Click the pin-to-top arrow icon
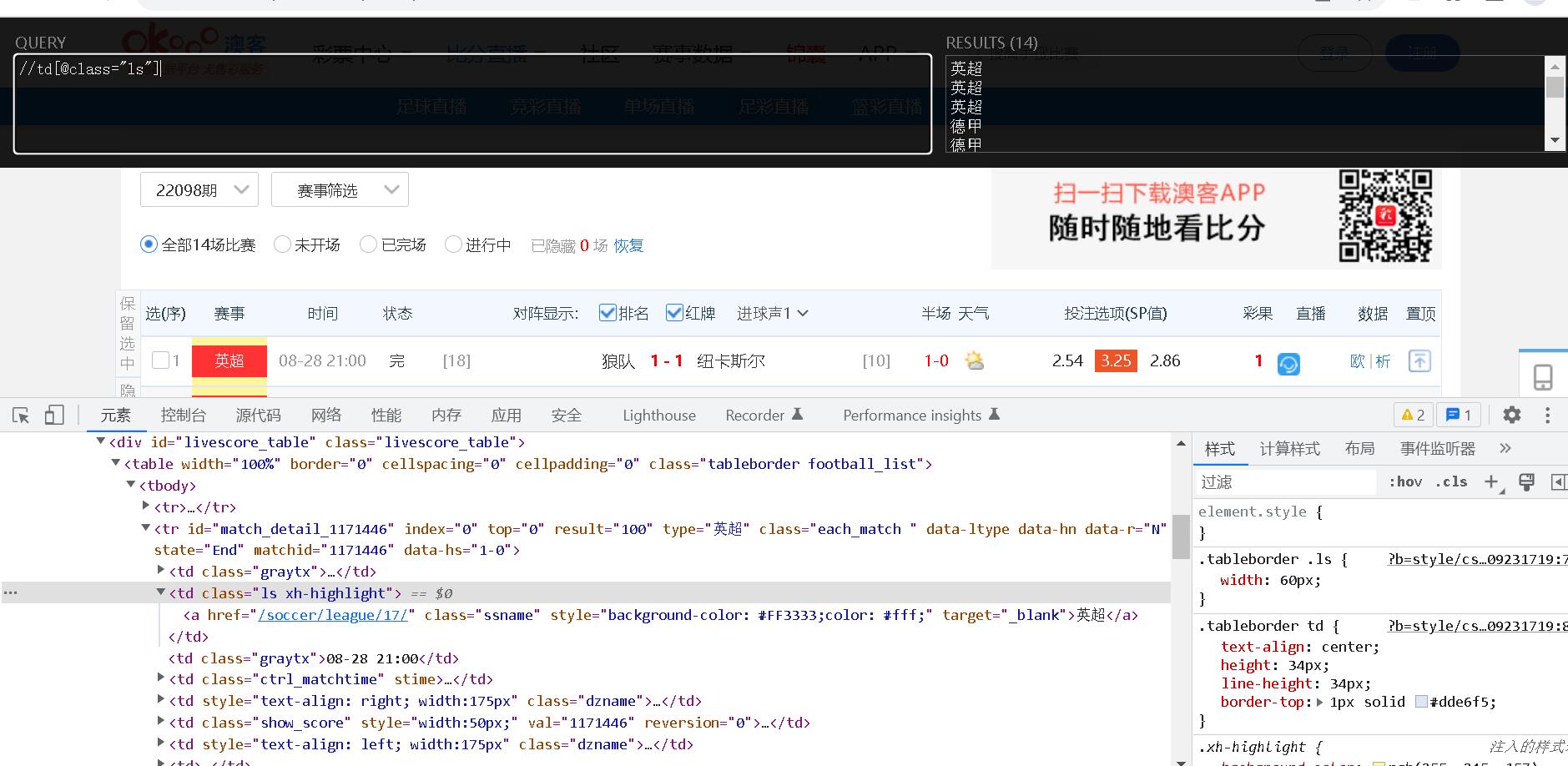Viewport: 1568px width, 766px height. click(x=1419, y=361)
